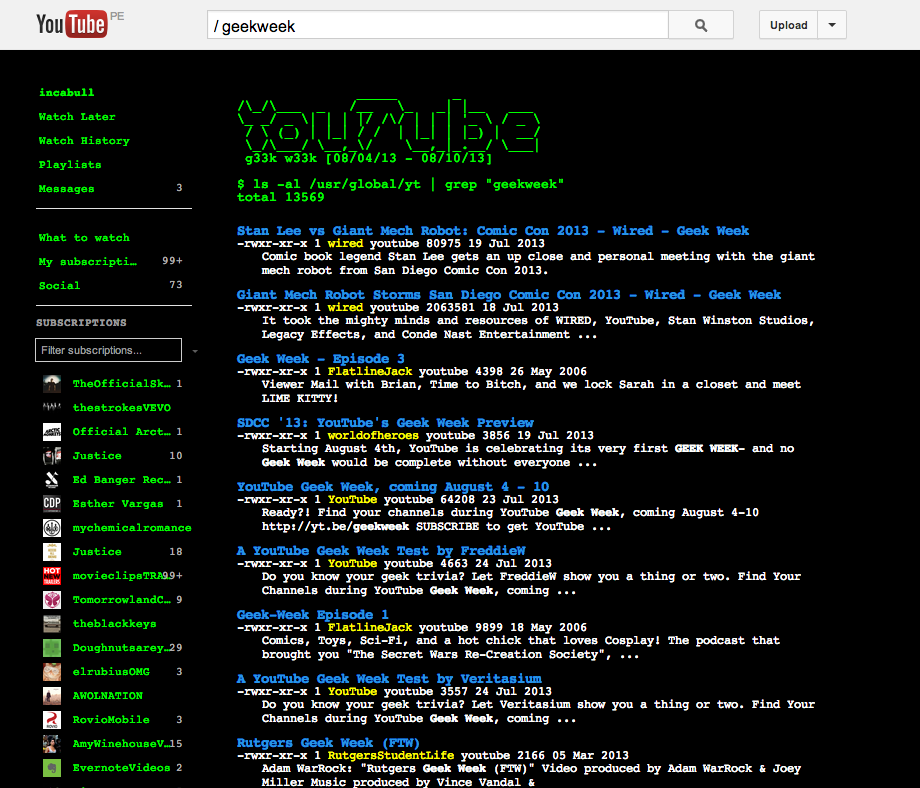Open elrubiusOMG channel avatar
The width and height of the screenshot is (920, 788).
click(52, 672)
